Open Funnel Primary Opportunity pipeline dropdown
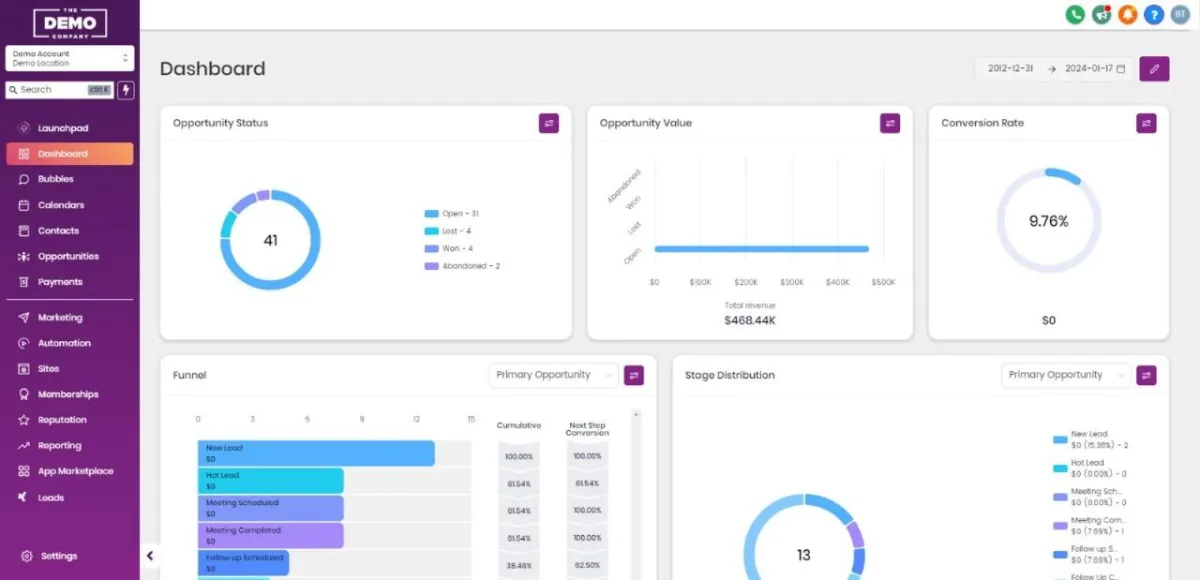1200x580 pixels. (x=554, y=375)
